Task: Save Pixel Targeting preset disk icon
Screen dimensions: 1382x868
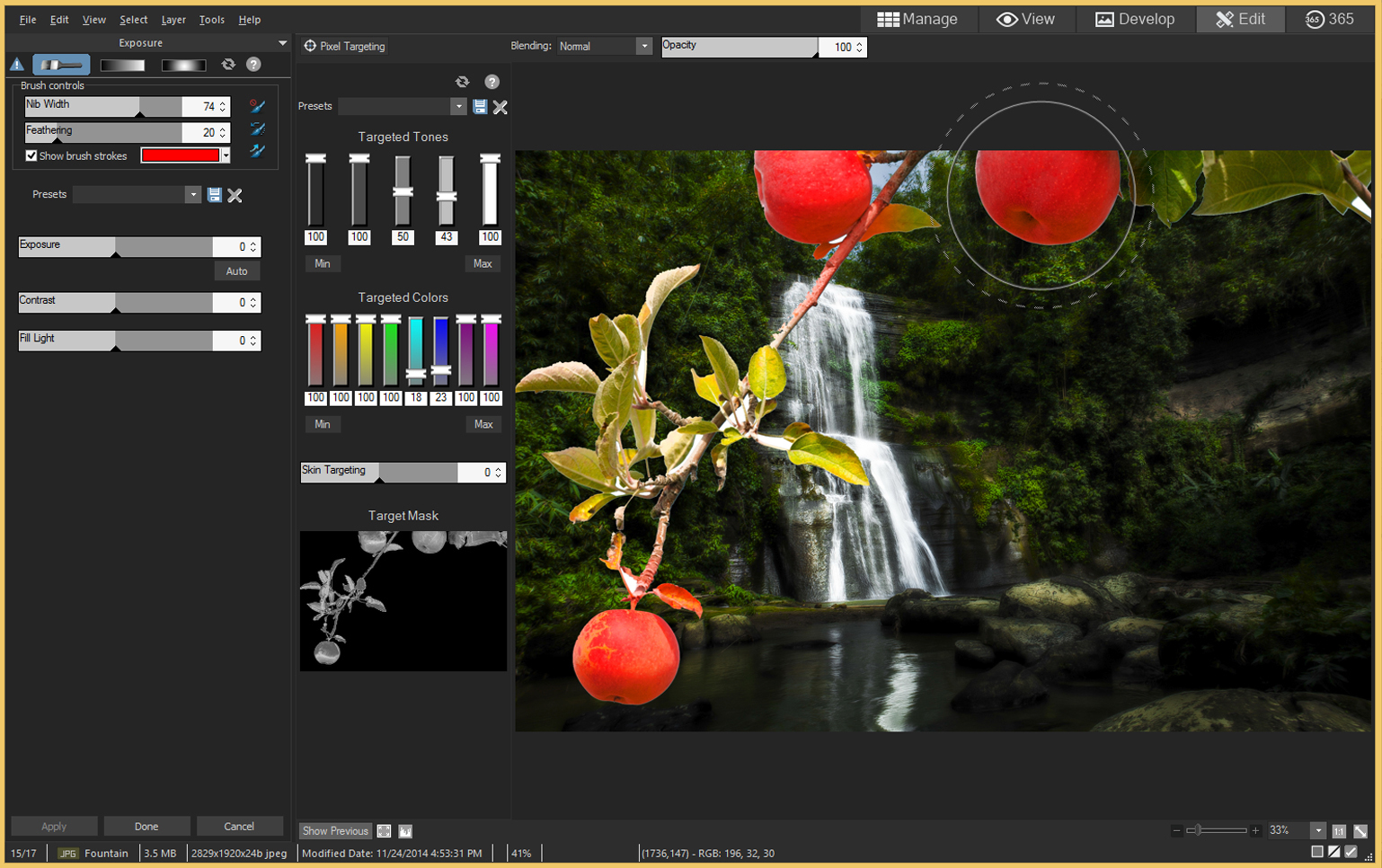Action: [480, 107]
